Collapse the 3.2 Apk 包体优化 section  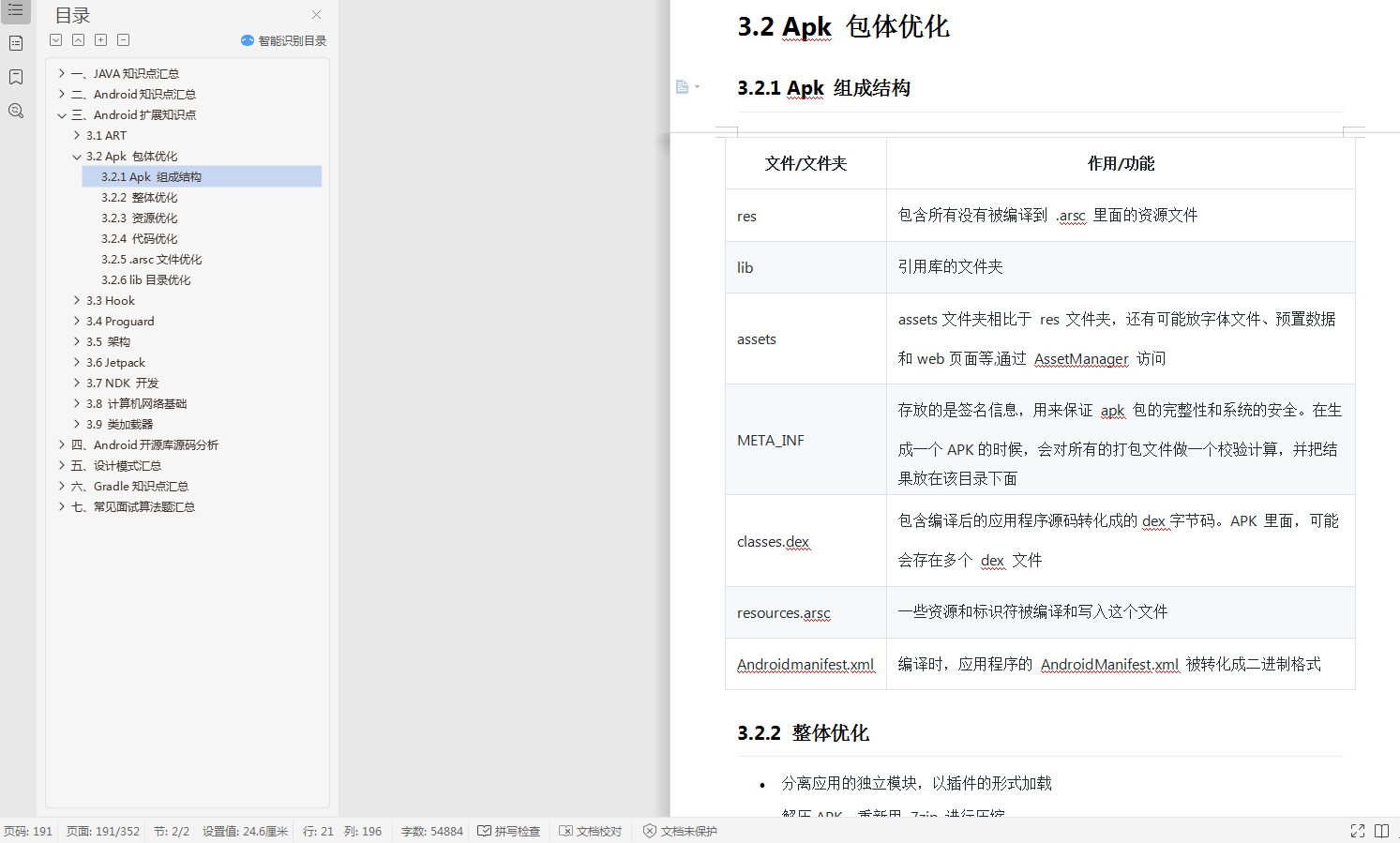tap(77, 156)
